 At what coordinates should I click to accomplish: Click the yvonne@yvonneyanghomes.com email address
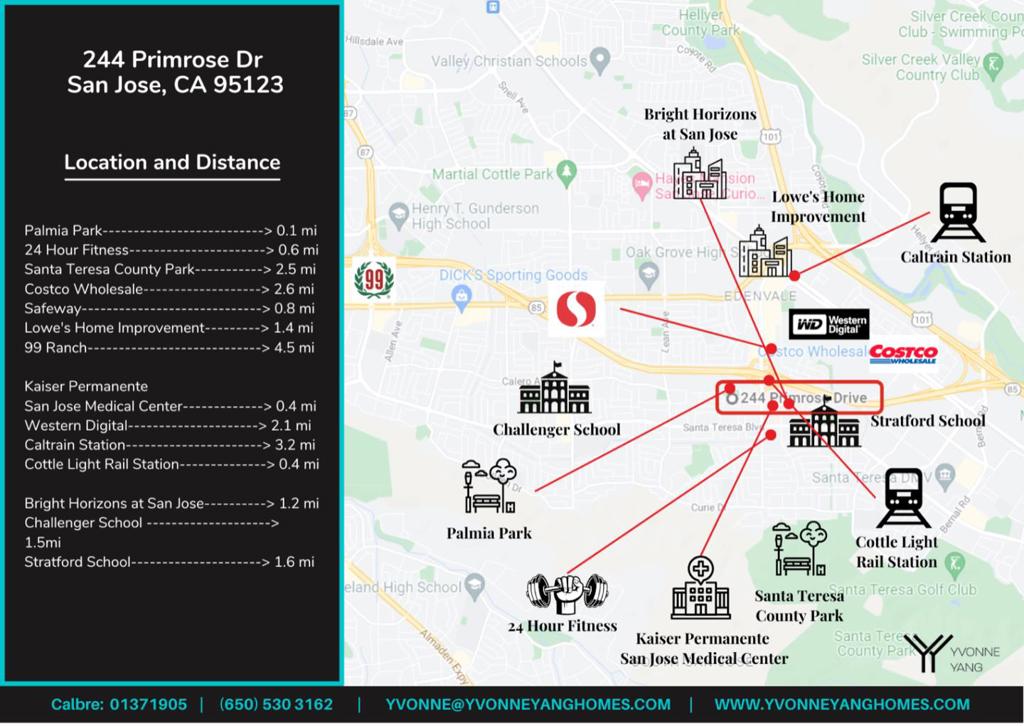(528, 704)
